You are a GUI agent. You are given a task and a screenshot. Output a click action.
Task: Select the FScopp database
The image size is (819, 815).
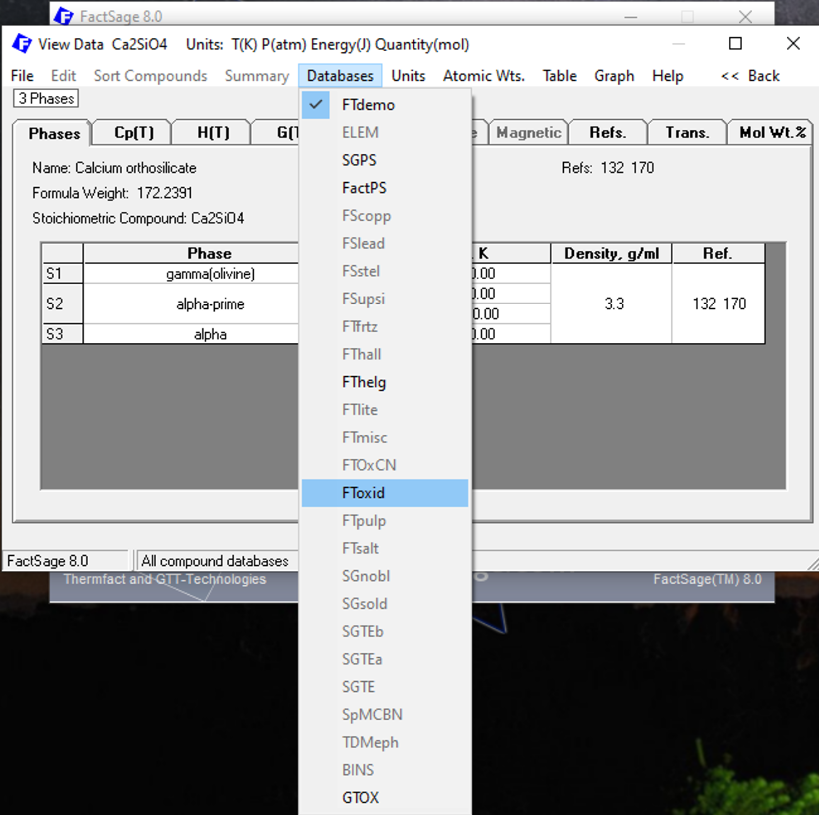pos(385,216)
